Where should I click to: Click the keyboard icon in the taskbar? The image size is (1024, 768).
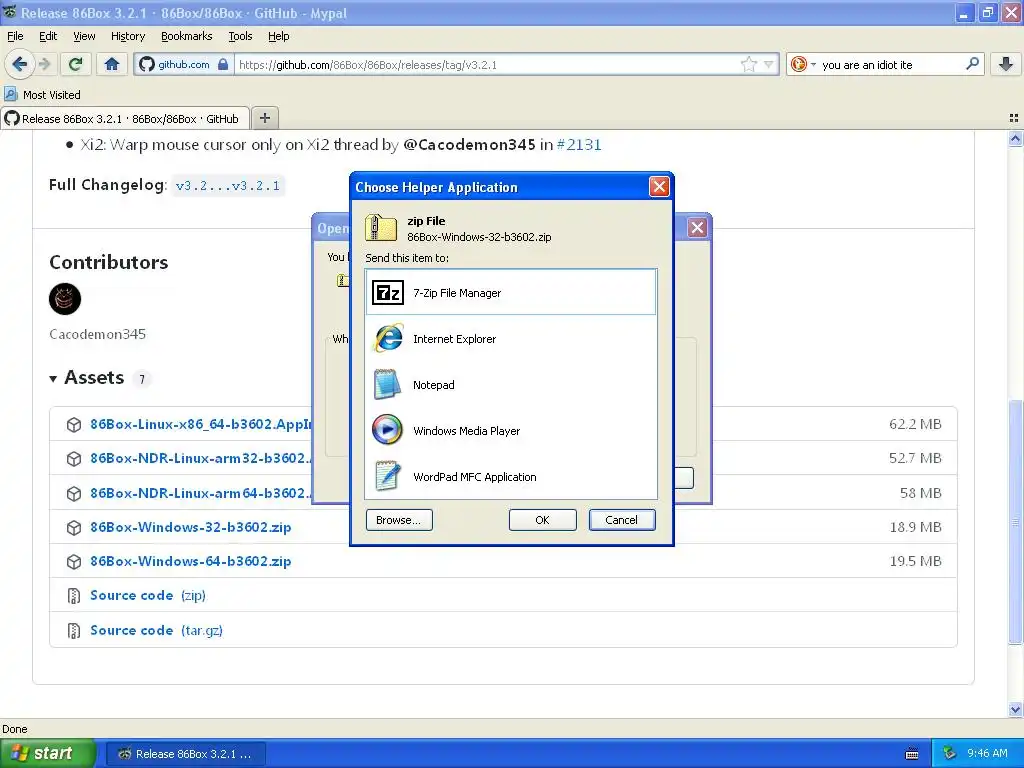click(912, 754)
